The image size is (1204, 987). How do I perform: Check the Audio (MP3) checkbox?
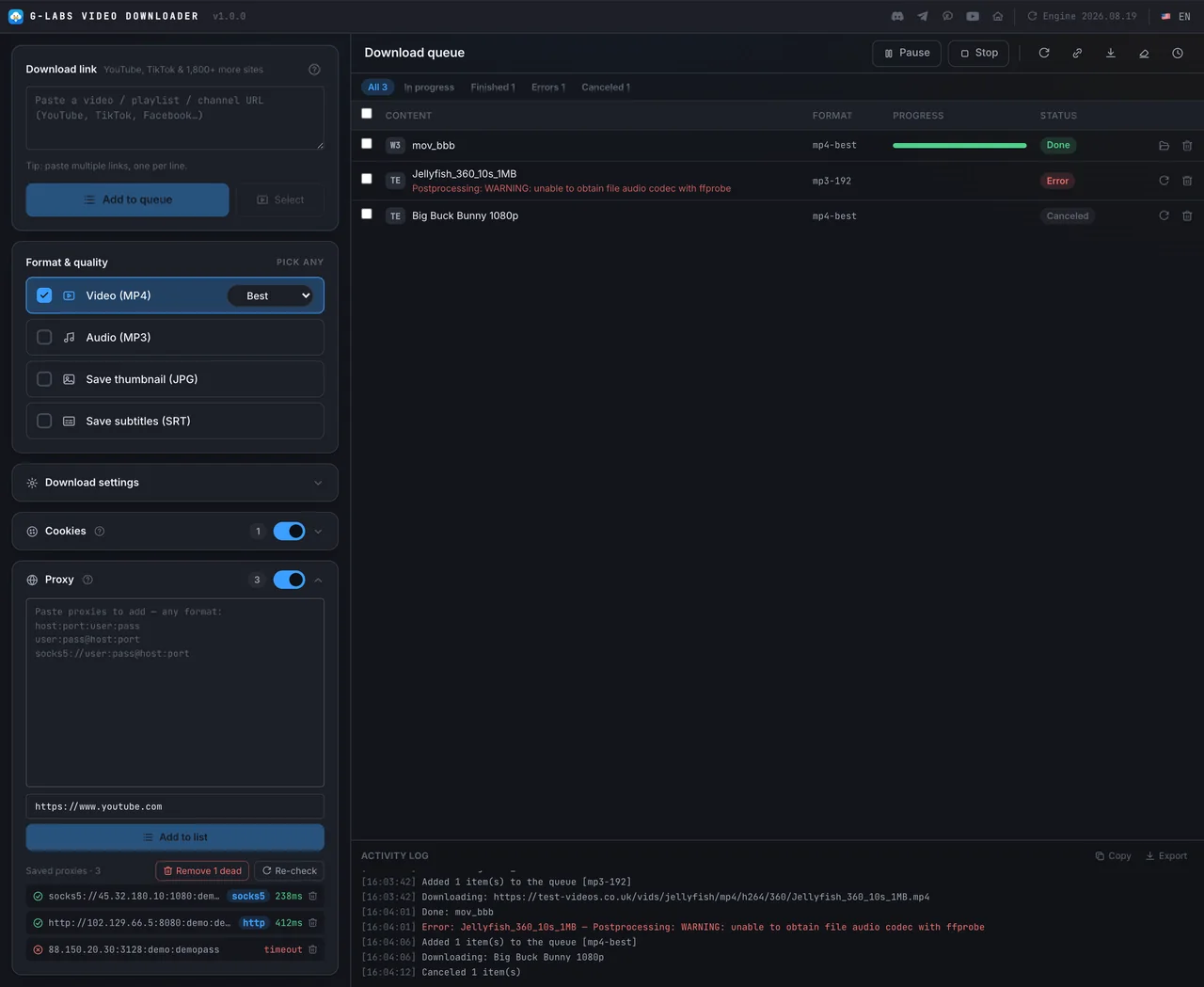click(44, 337)
